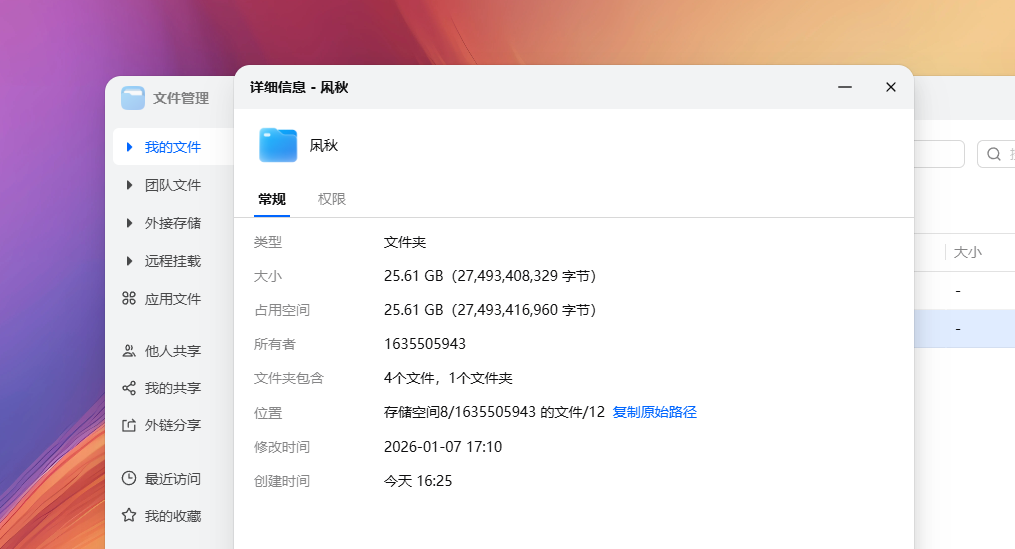The image size is (1015, 549).
Task: Click the text 4个文件，1个文件夹
Action: pos(448,378)
